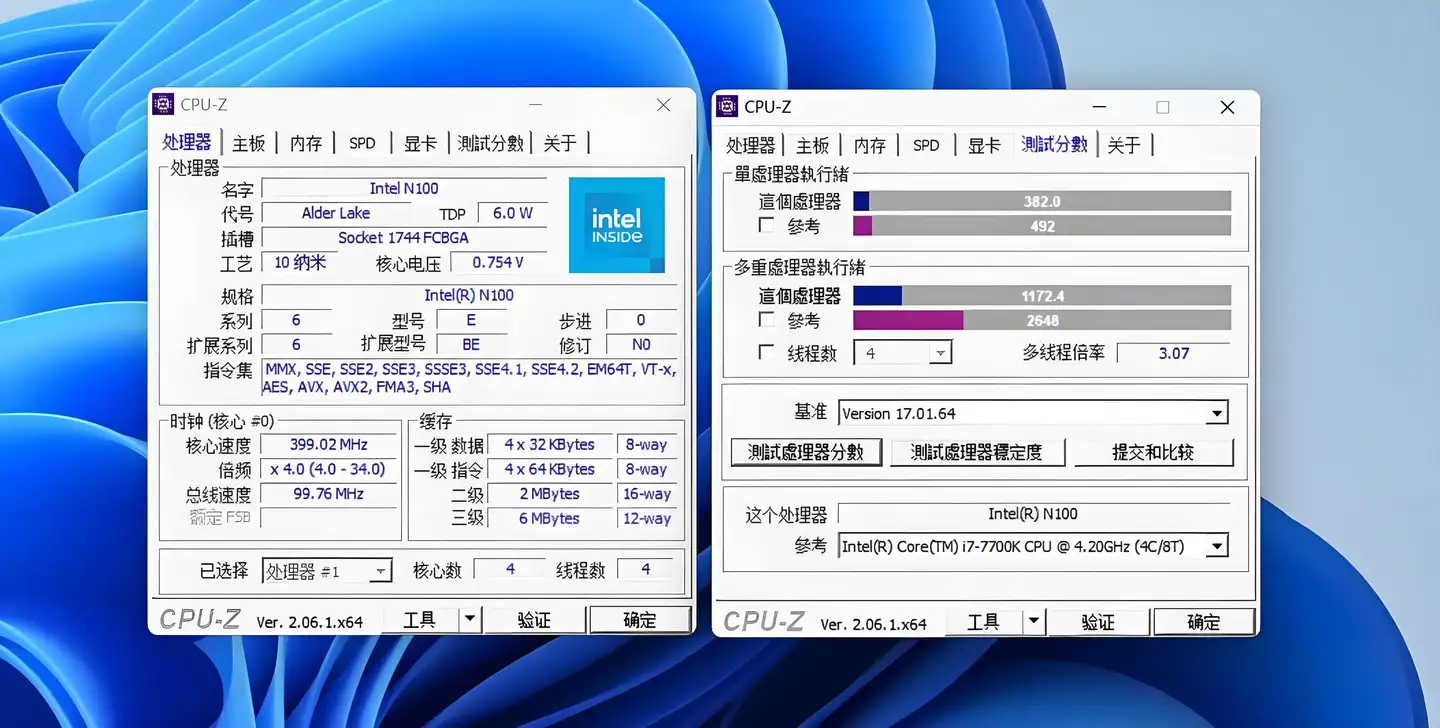Open reference CPU i7-7700K dropdown
Screen dimensions: 1440x728
(x=1033, y=546)
